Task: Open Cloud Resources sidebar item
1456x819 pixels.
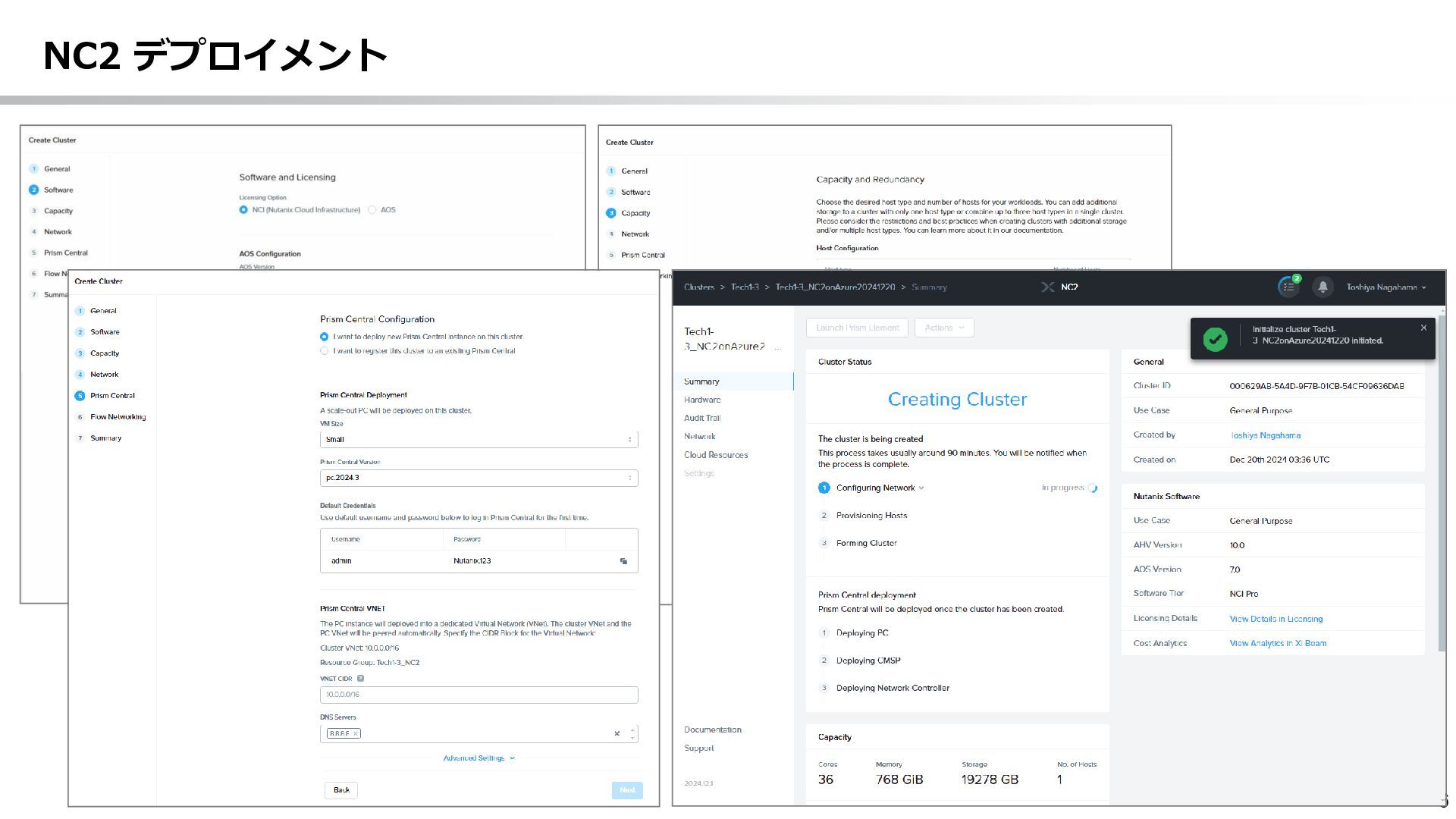Action: [x=716, y=455]
